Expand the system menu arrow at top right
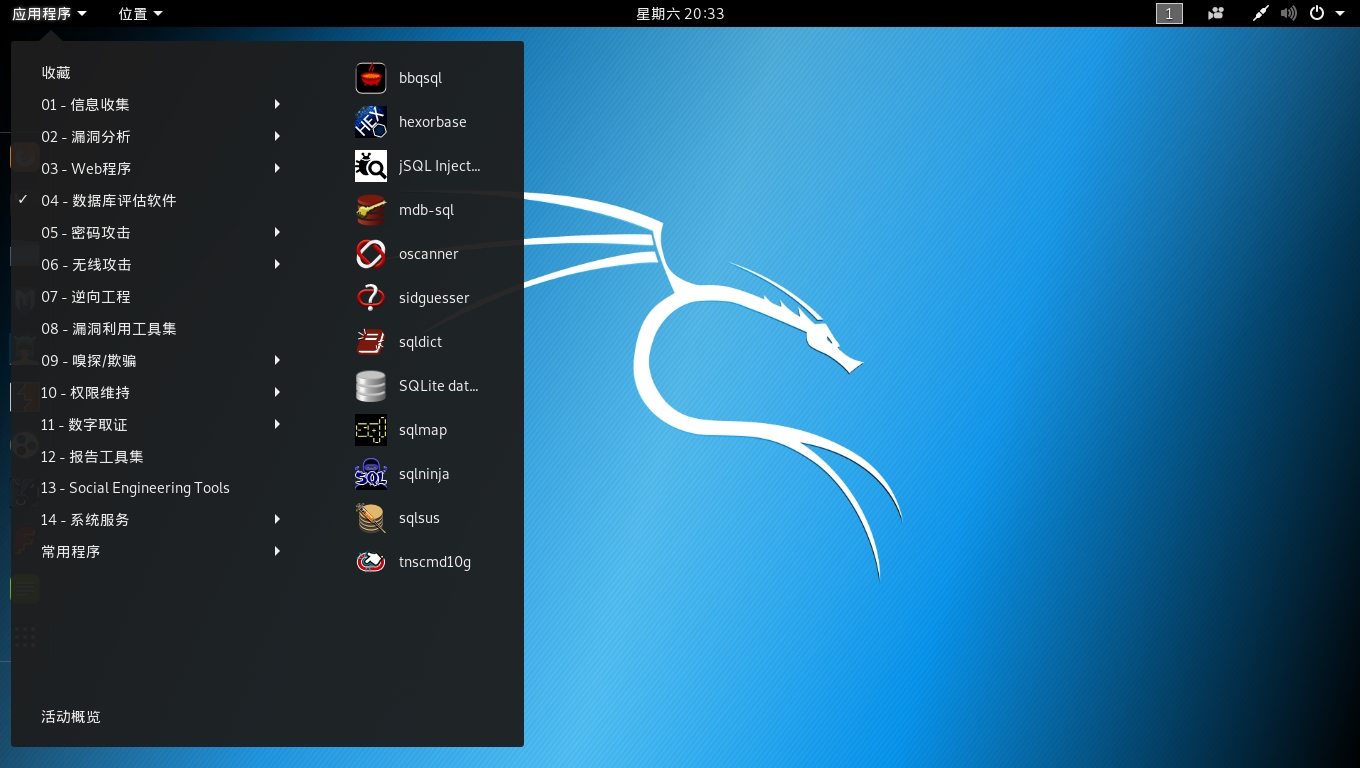 click(1340, 13)
